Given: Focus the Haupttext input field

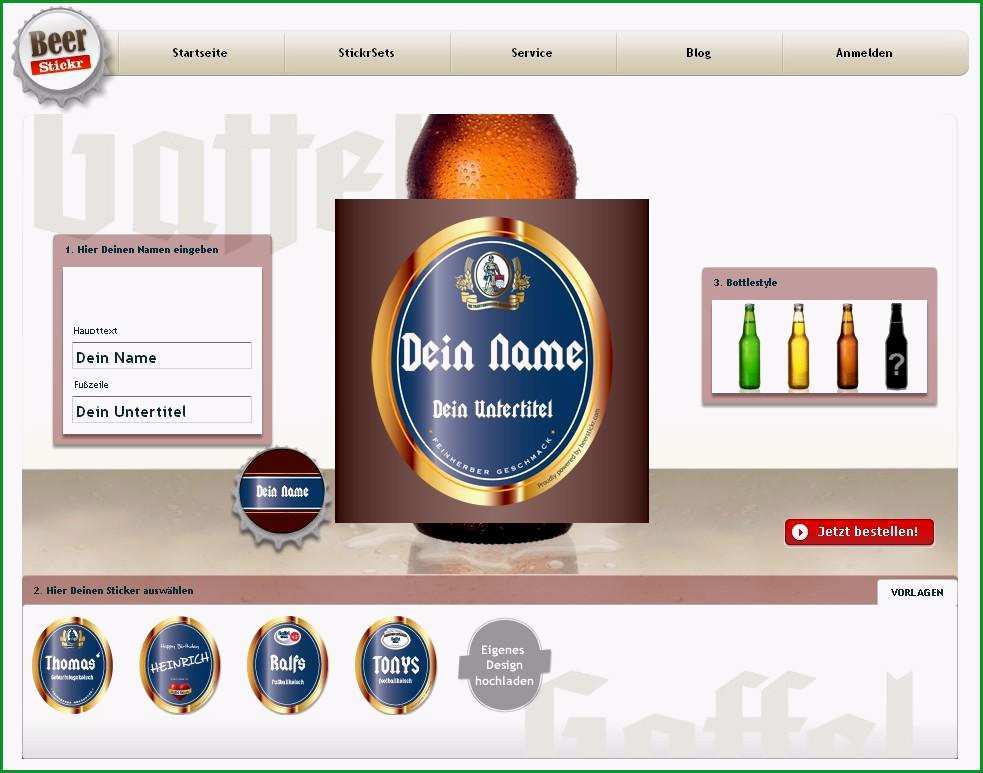Looking at the screenshot, I should coord(162,356).
